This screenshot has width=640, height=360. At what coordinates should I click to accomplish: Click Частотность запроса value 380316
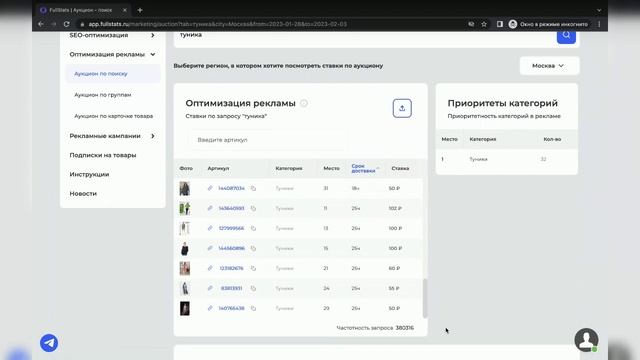(405, 328)
